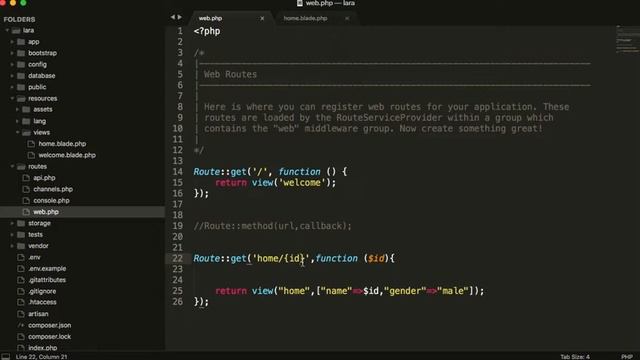Image resolution: width=640 pixels, height=360 pixels.
Task: Collapse the views folder arrow
Action: tap(17, 132)
